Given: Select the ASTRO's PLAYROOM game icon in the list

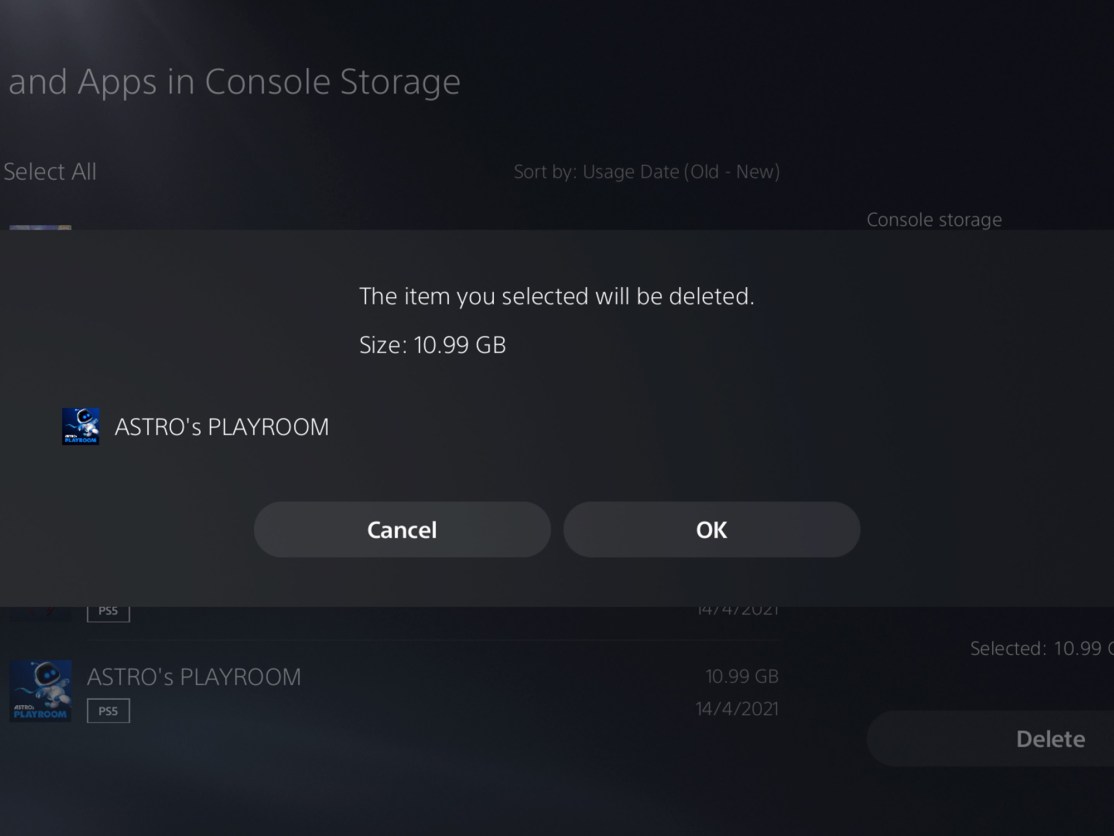Looking at the screenshot, I should tap(40, 690).
